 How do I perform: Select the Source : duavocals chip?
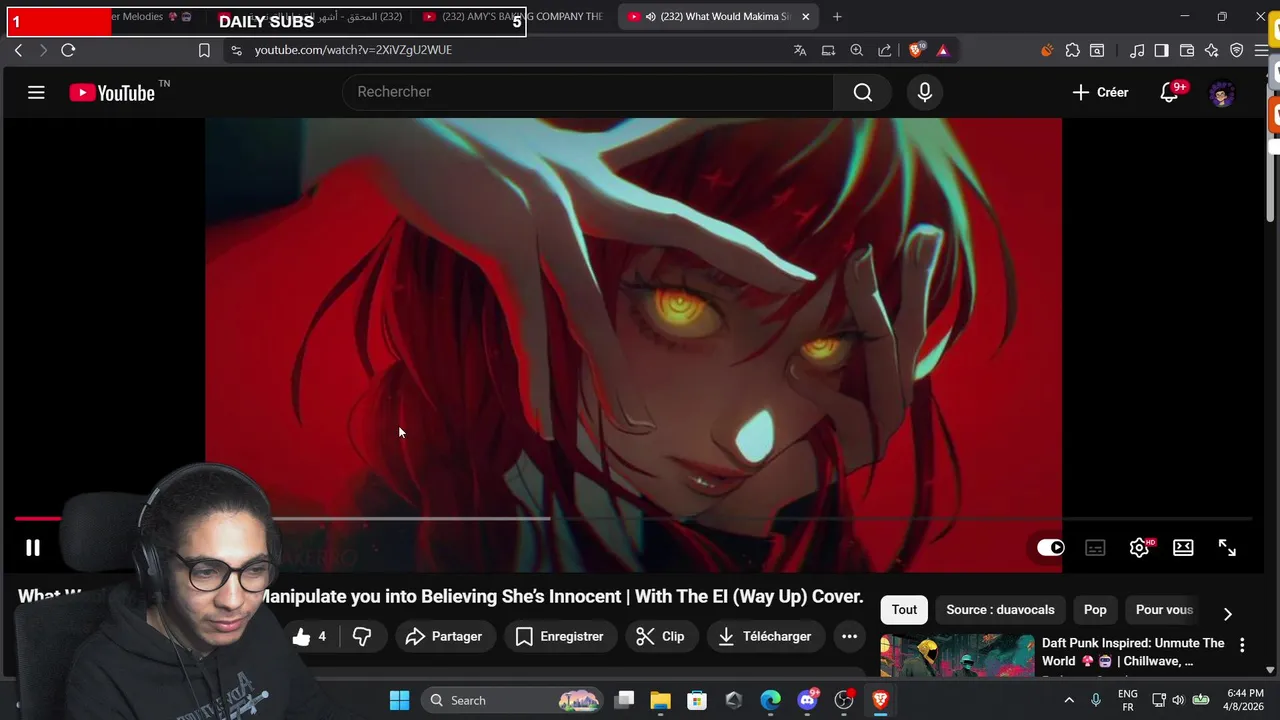1000,610
